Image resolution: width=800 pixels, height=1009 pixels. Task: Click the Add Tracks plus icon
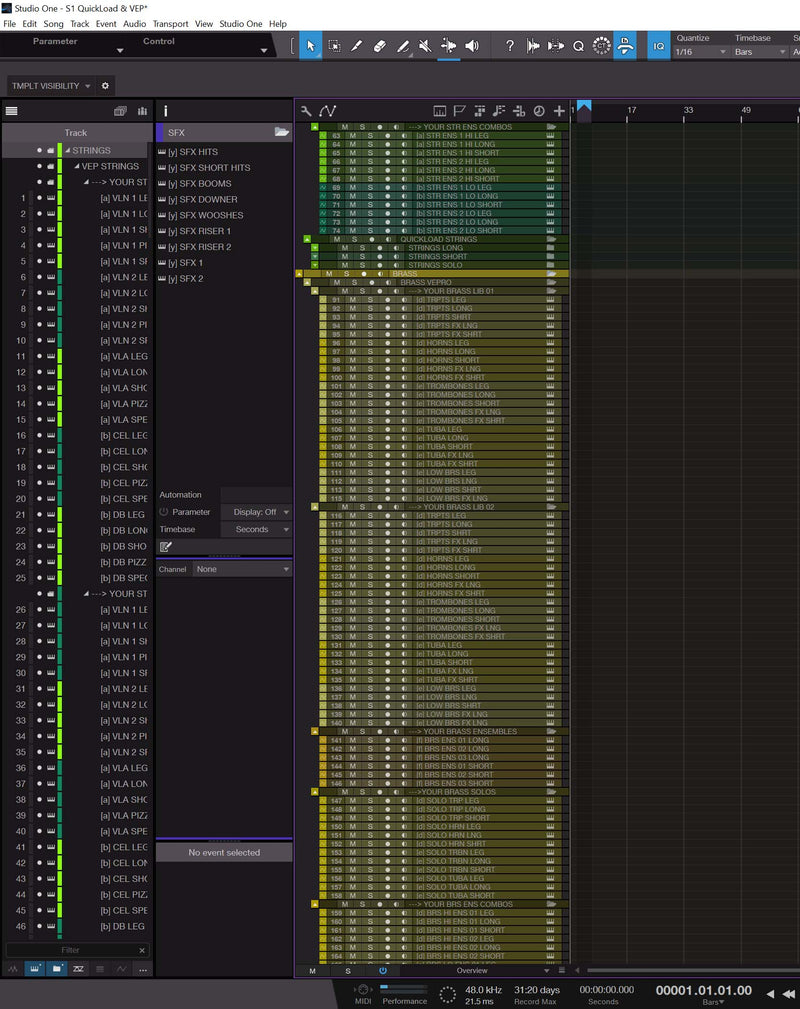tap(558, 111)
